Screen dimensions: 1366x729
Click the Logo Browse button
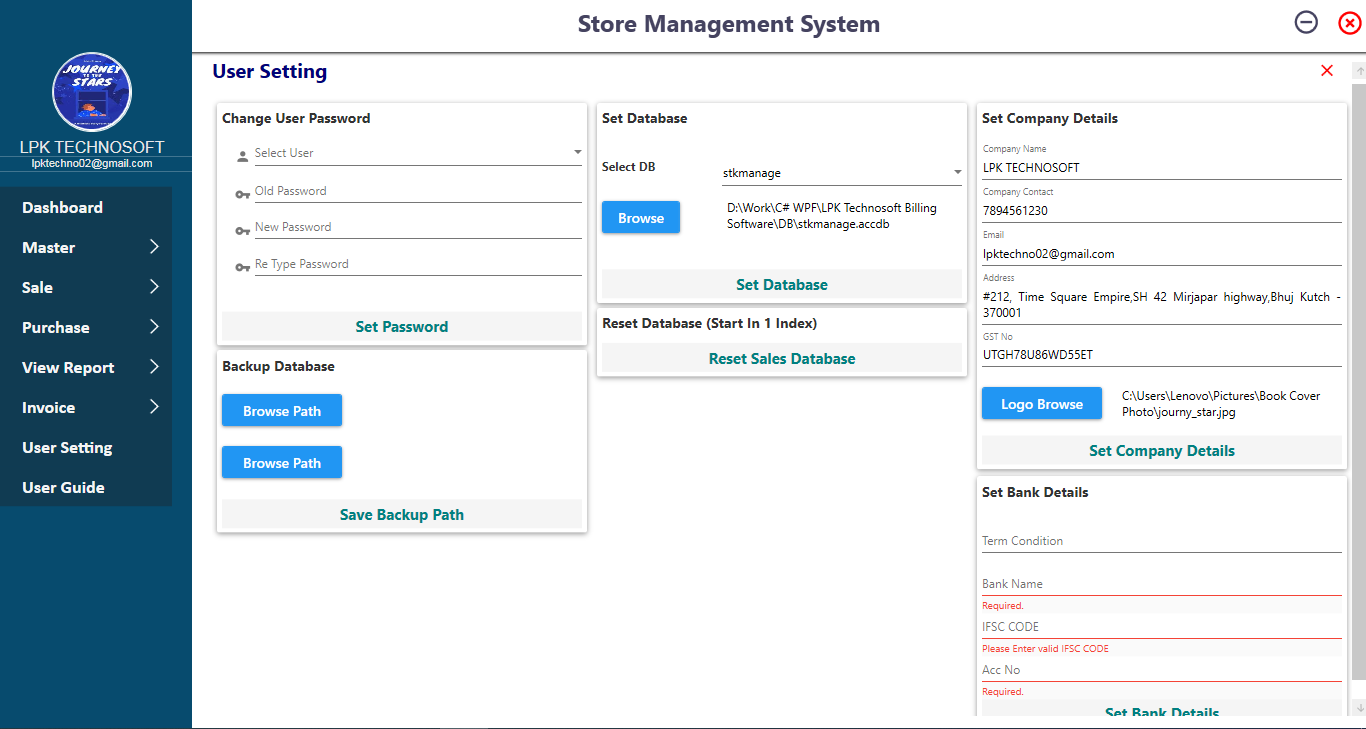click(x=1041, y=404)
